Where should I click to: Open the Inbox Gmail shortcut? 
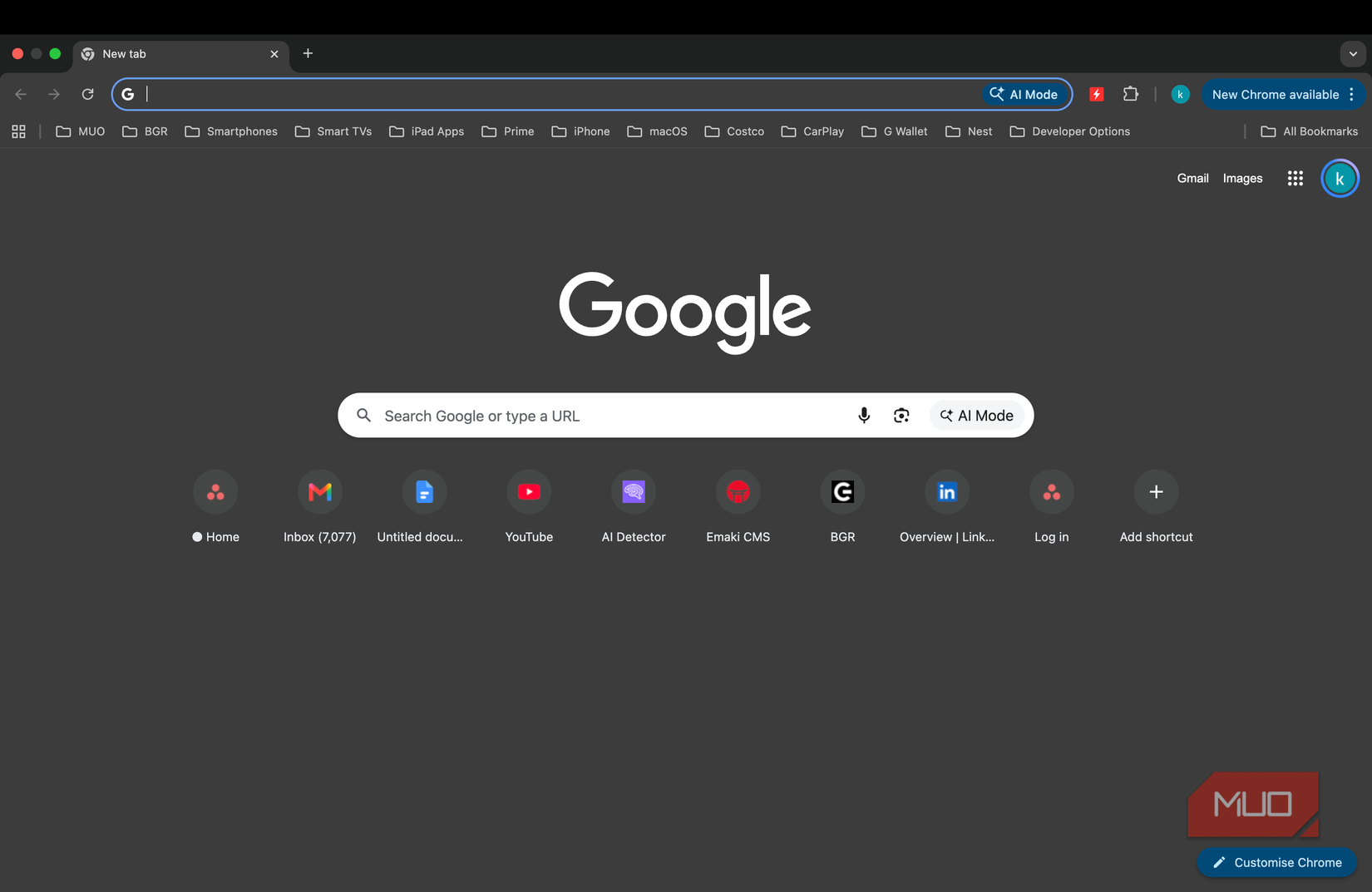(x=320, y=506)
